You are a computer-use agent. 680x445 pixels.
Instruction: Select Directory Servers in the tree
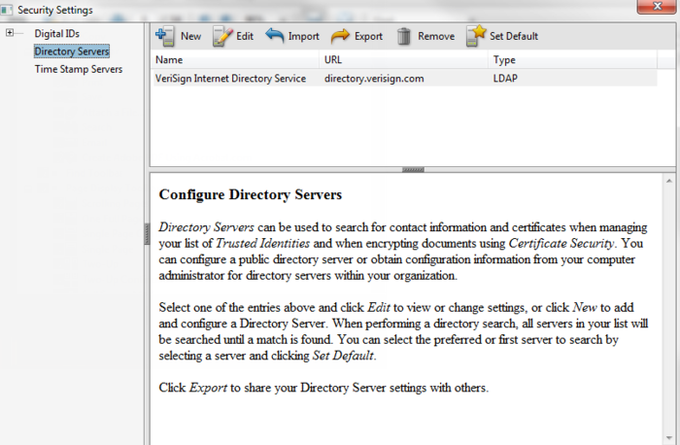(x=72, y=51)
